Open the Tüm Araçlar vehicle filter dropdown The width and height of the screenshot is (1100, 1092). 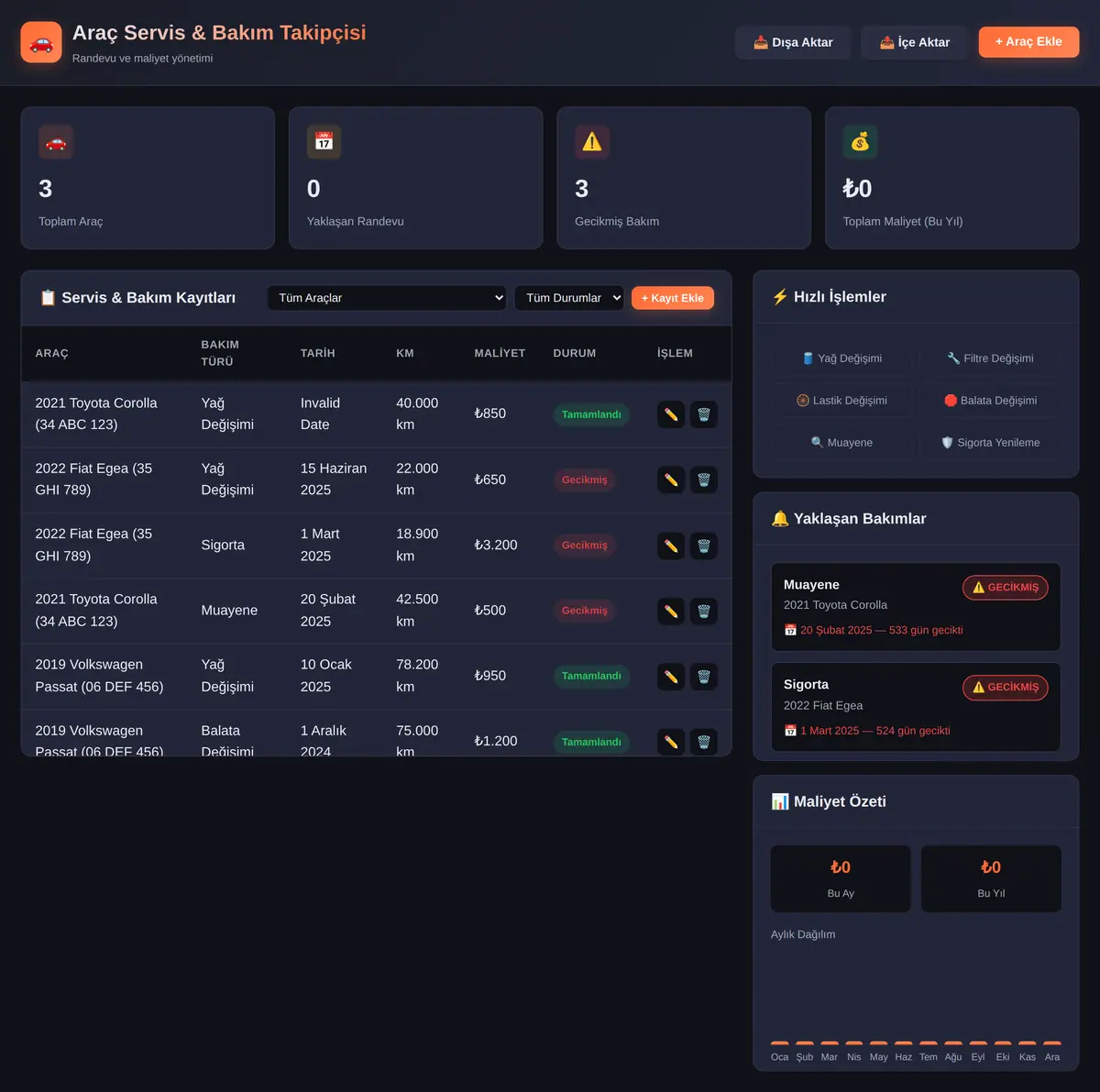pyautogui.click(x=387, y=298)
